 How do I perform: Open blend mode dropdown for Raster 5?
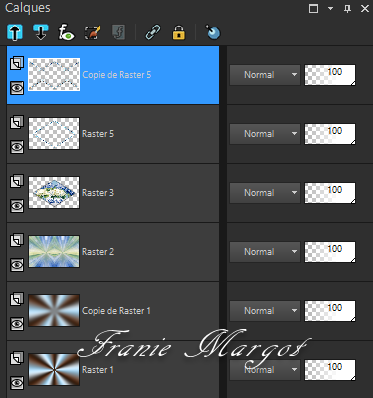pyautogui.click(x=265, y=134)
